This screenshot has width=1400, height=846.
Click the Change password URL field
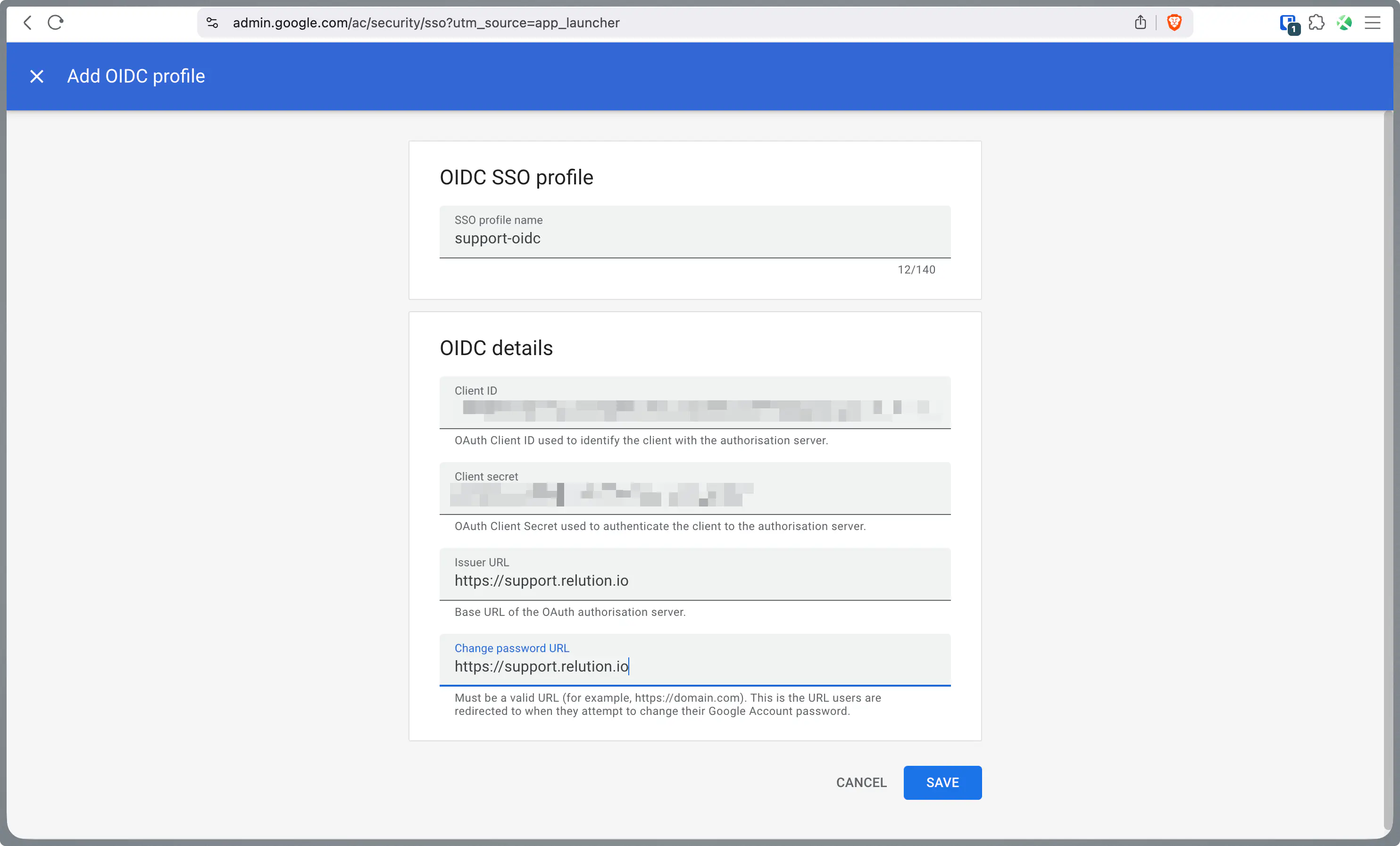pos(694,666)
